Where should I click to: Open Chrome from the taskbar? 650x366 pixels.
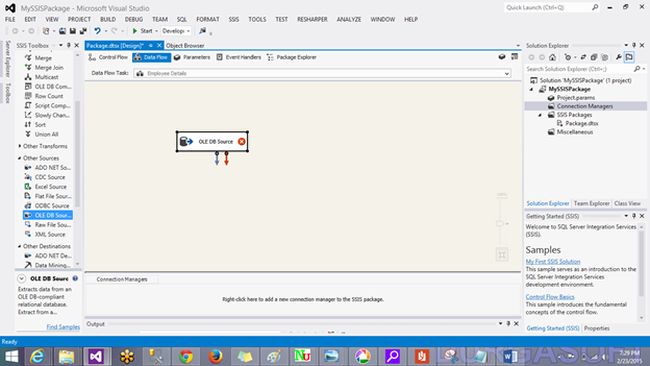(x=186, y=356)
